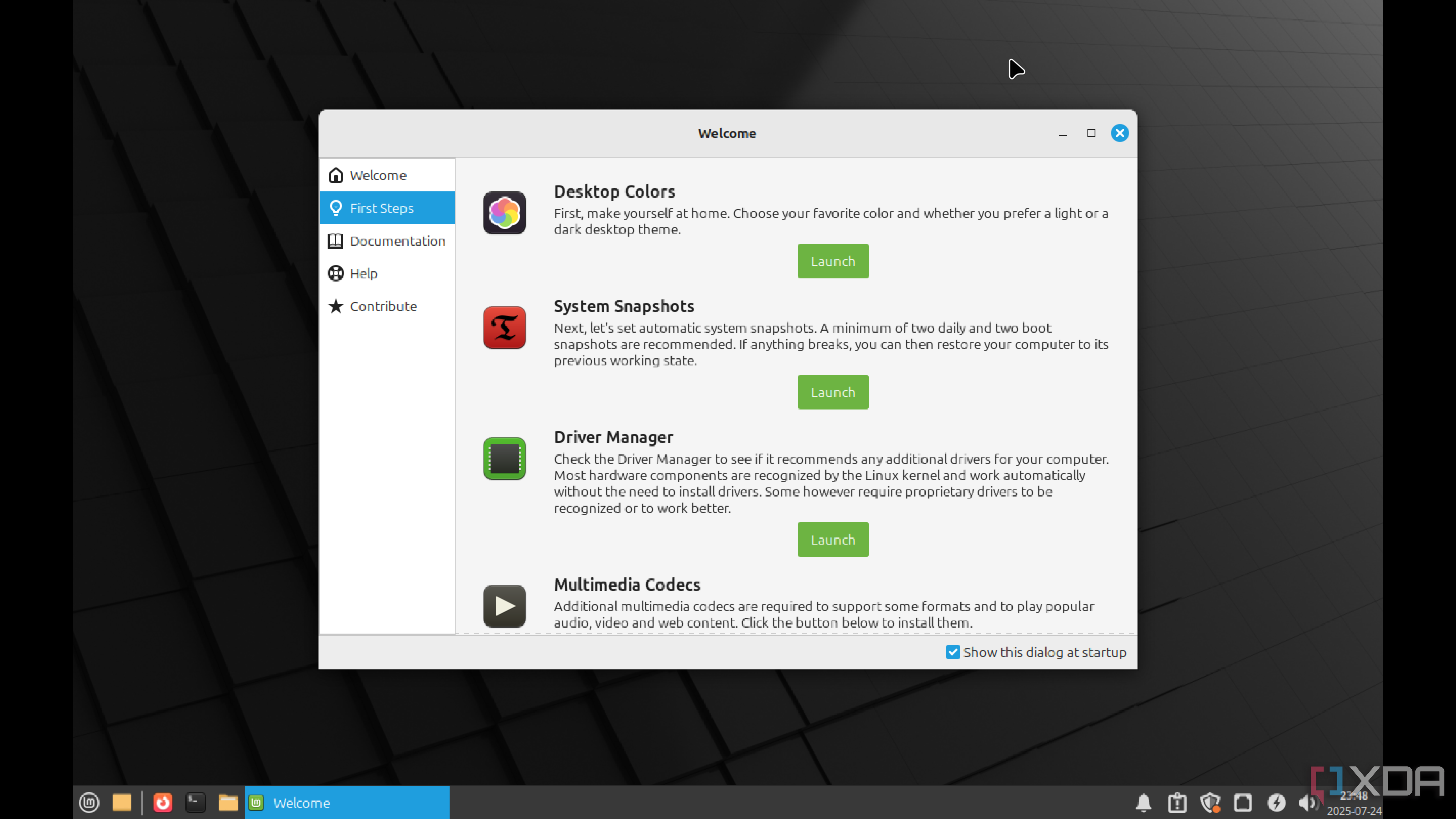The height and width of the screenshot is (819, 1456).
Task: Launch the Driver Manager
Action: point(833,540)
